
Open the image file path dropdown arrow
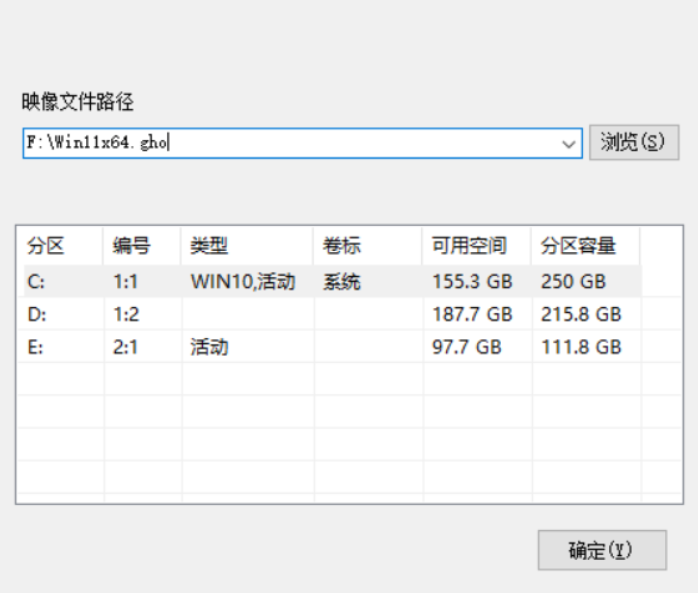pyautogui.click(x=570, y=143)
